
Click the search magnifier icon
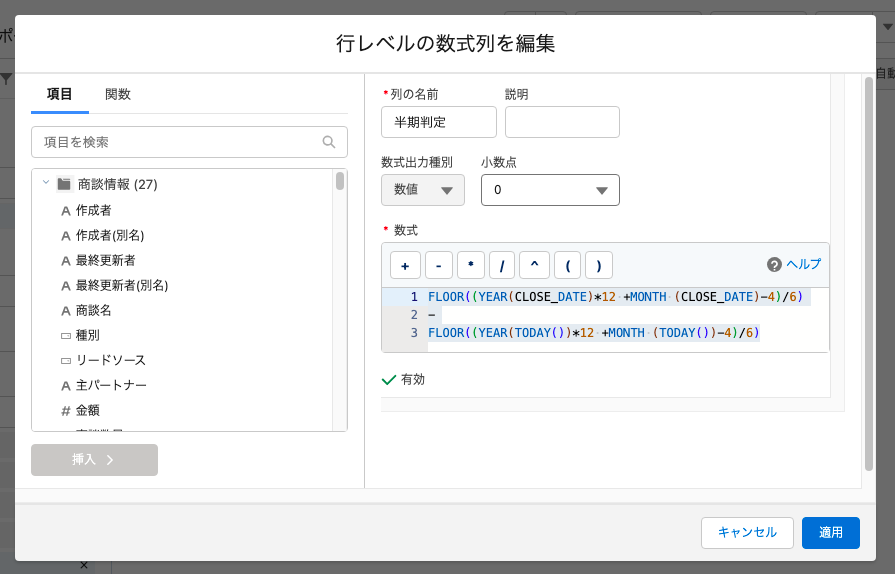point(329,142)
